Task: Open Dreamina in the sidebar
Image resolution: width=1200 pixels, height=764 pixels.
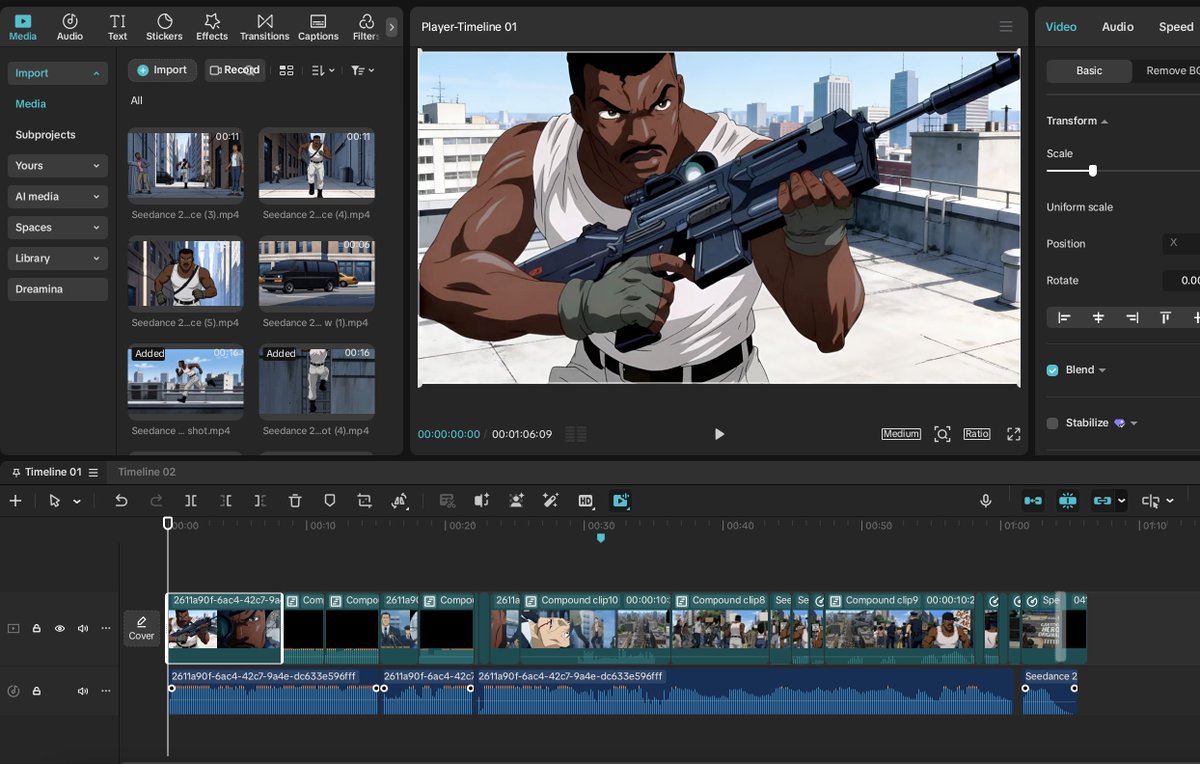Action: pos(57,289)
